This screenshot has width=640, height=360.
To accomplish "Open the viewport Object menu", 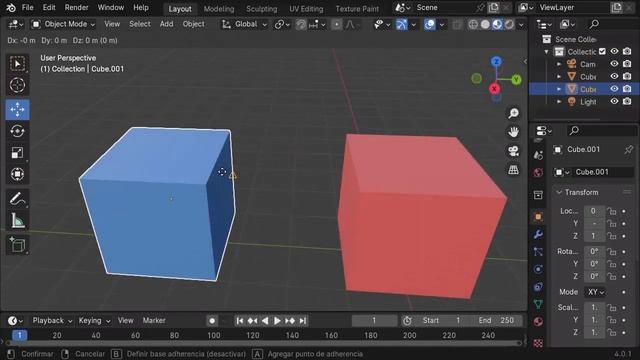I will (x=193, y=24).
